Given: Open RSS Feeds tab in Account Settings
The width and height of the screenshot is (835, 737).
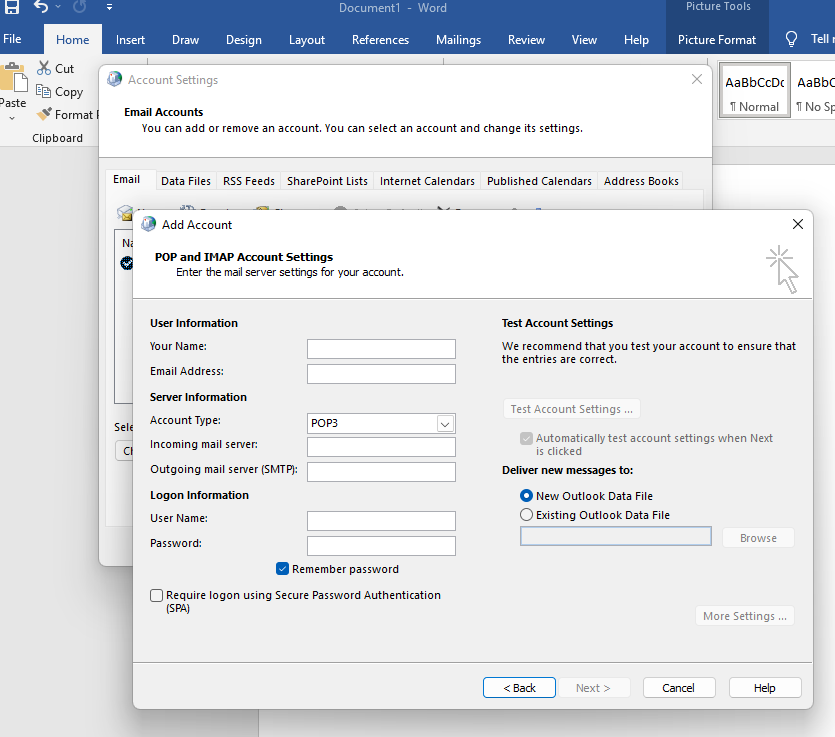Looking at the screenshot, I should point(249,181).
